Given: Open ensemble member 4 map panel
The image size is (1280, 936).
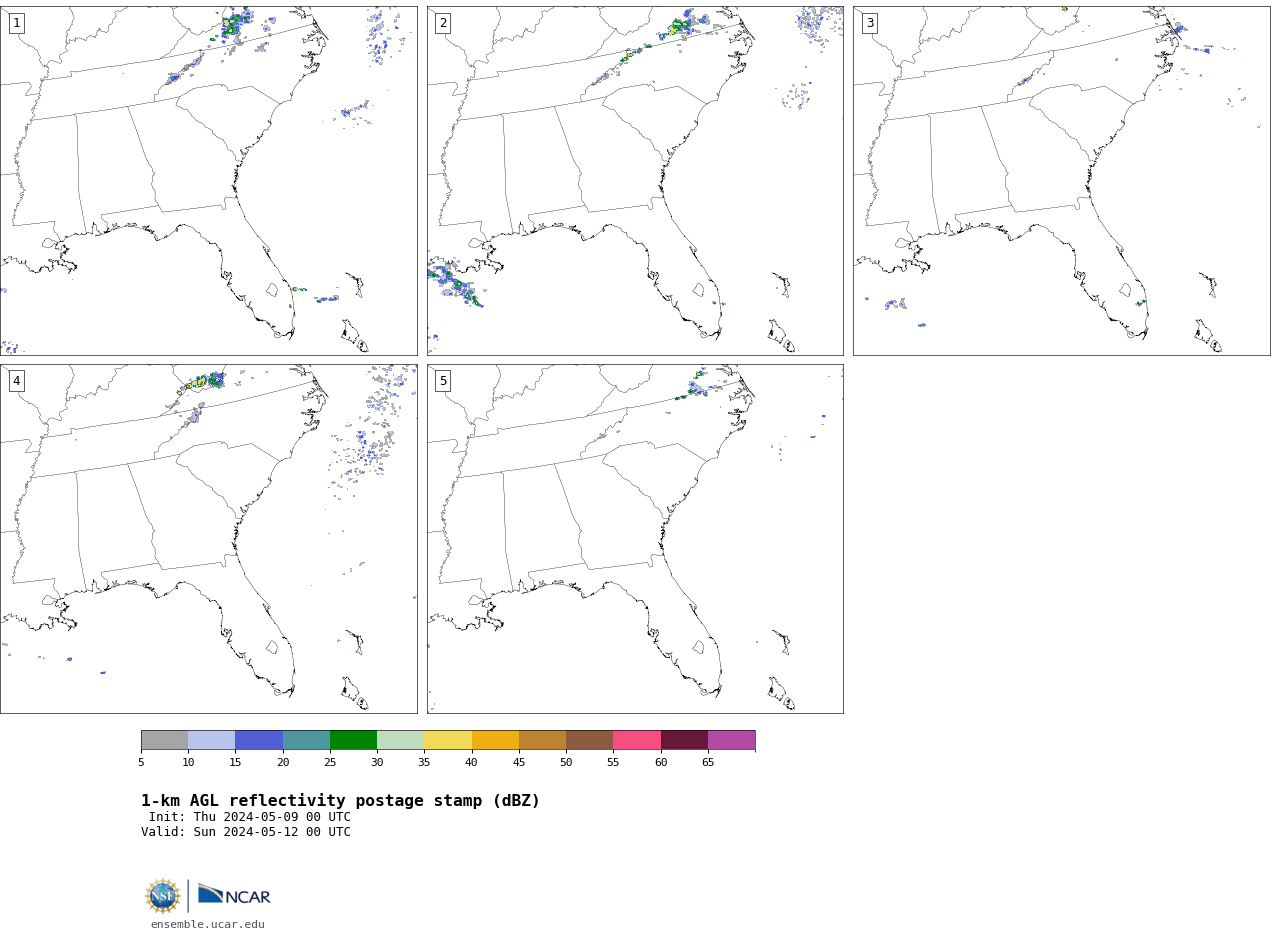Looking at the screenshot, I should 208,539.
